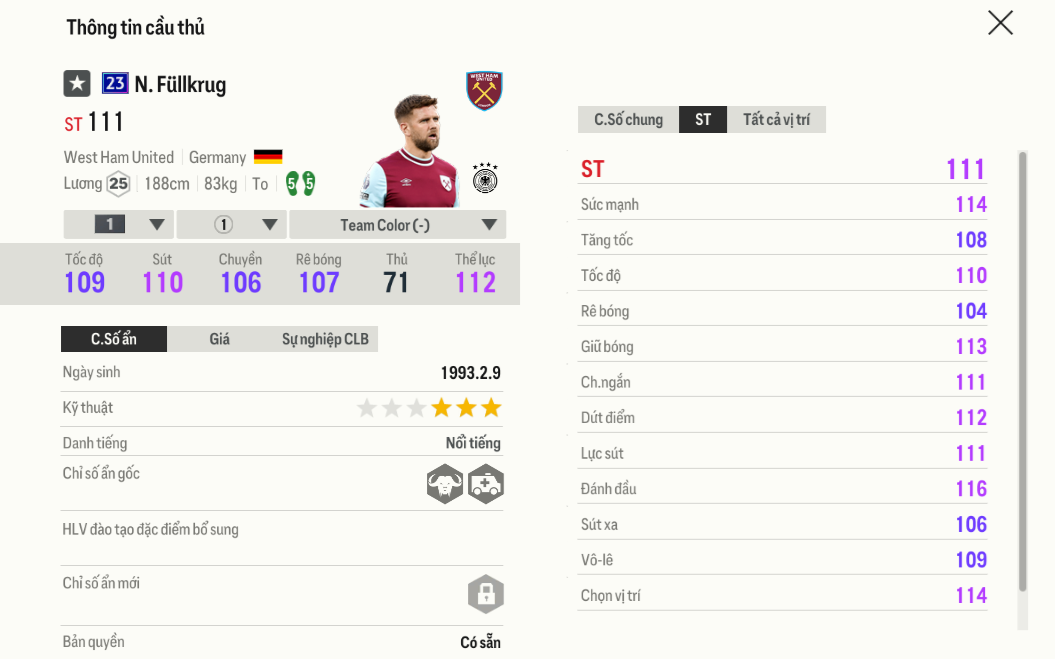
Task: Show the Tất cả vị trí tab
Action: (776, 120)
